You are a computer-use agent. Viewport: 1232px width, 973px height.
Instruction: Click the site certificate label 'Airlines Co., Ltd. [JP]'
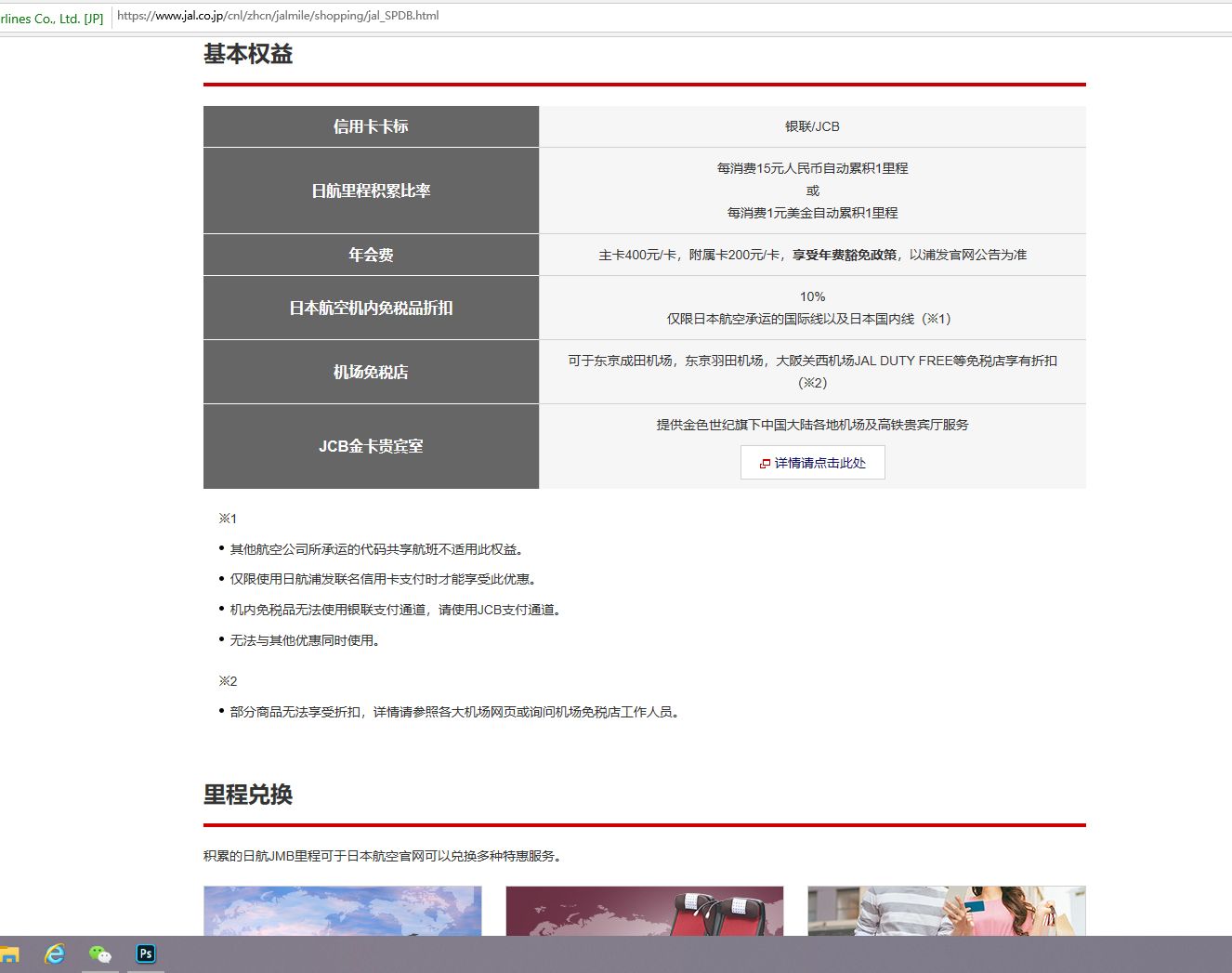point(51,19)
